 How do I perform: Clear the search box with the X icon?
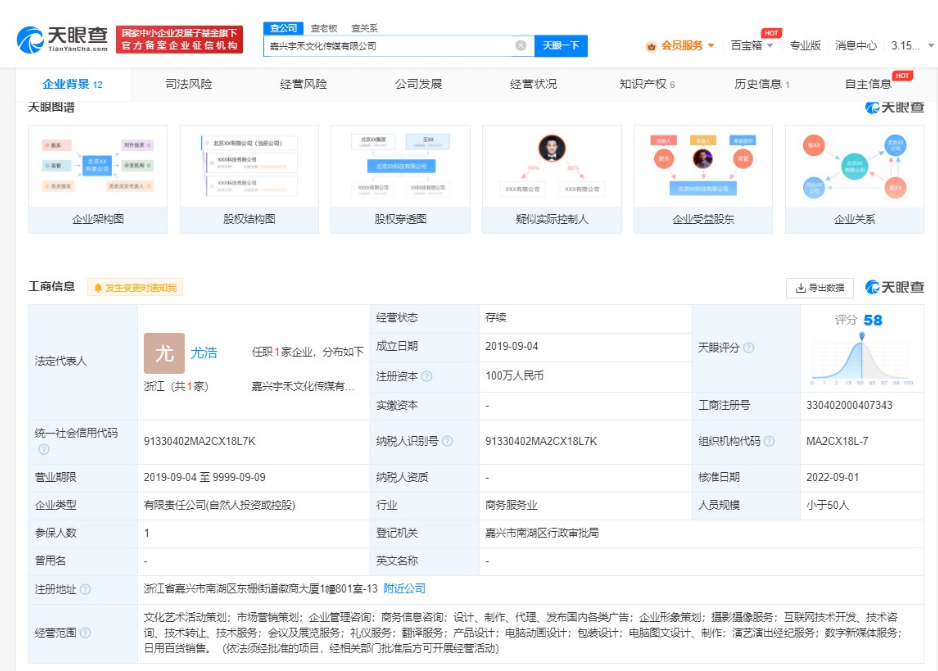point(520,45)
